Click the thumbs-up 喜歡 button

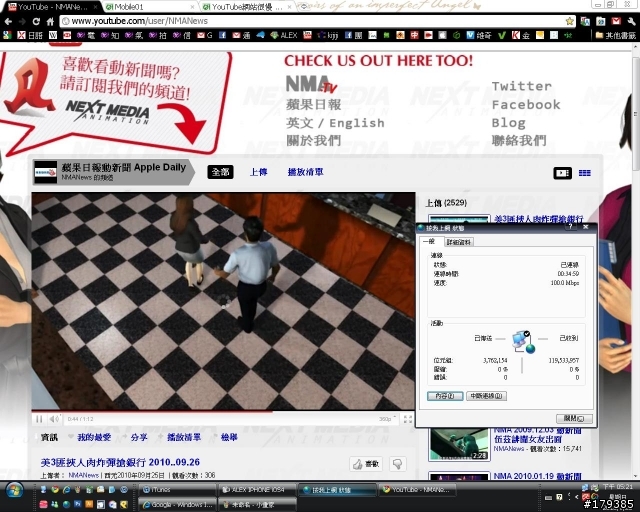366,464
